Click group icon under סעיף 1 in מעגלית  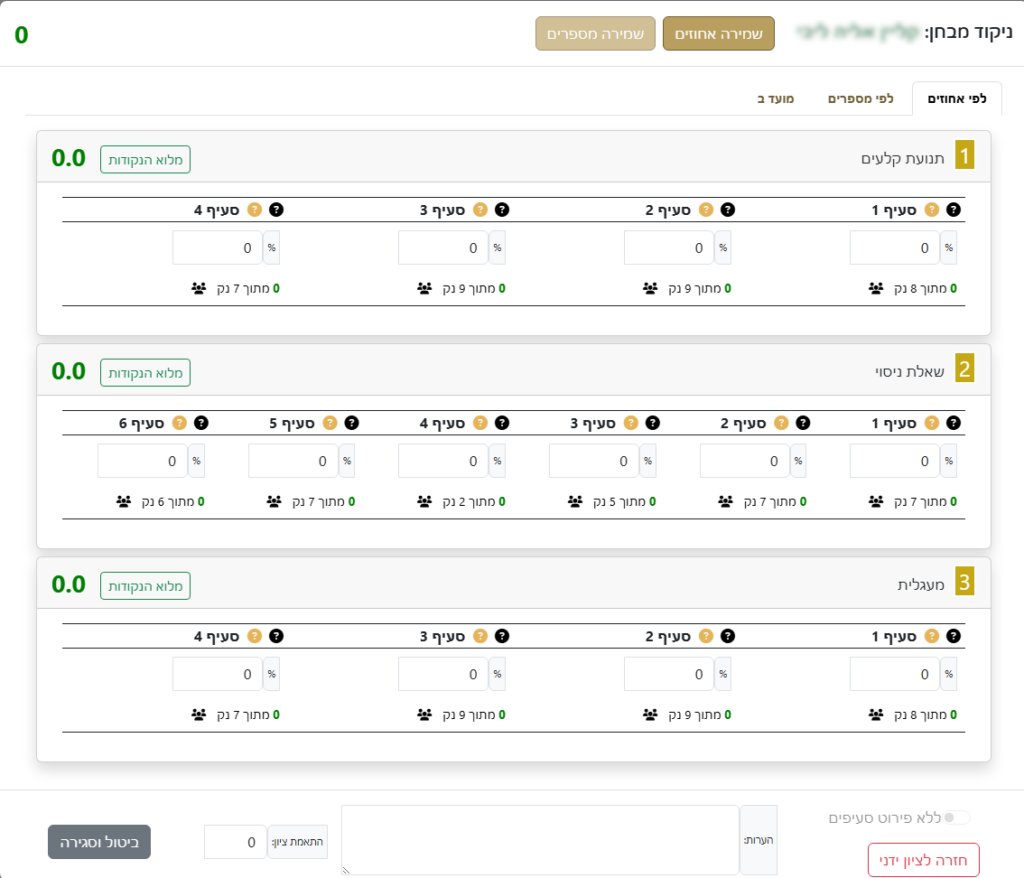876,714
